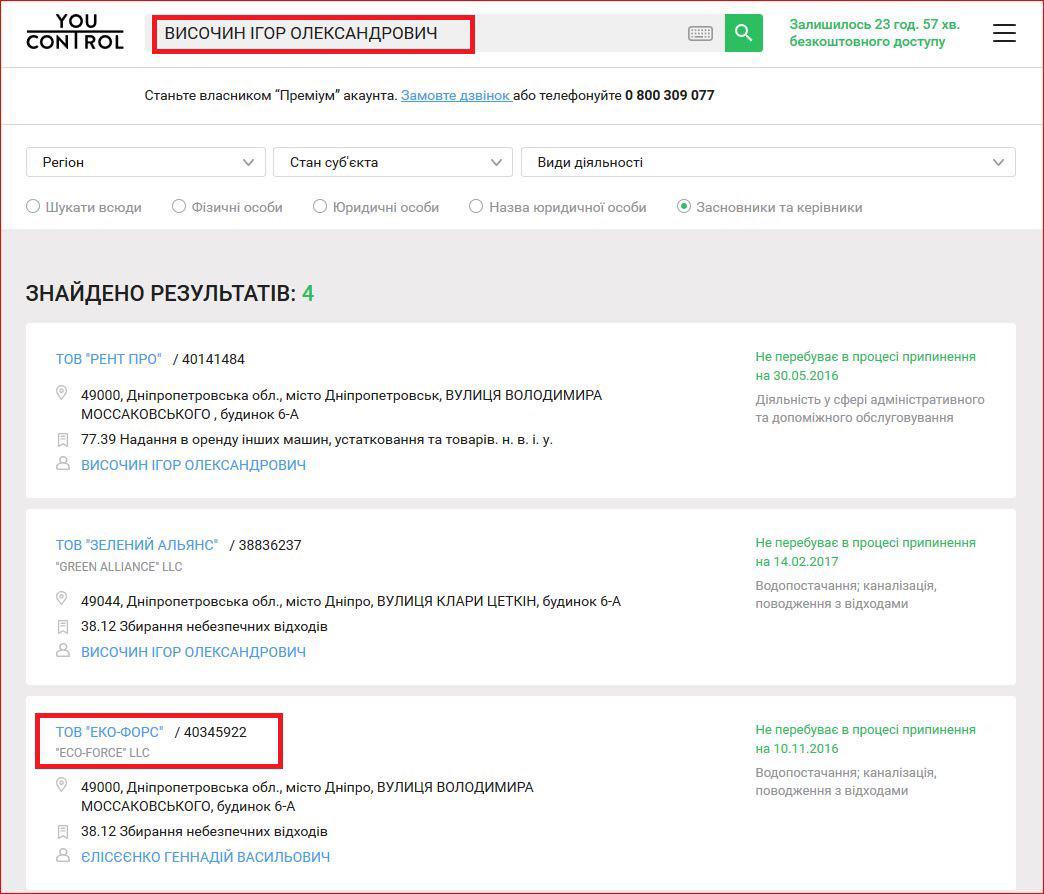1044x894 pixels.
Task: Open the virtual keyboard icon in search bar
Action: [700, 33]
